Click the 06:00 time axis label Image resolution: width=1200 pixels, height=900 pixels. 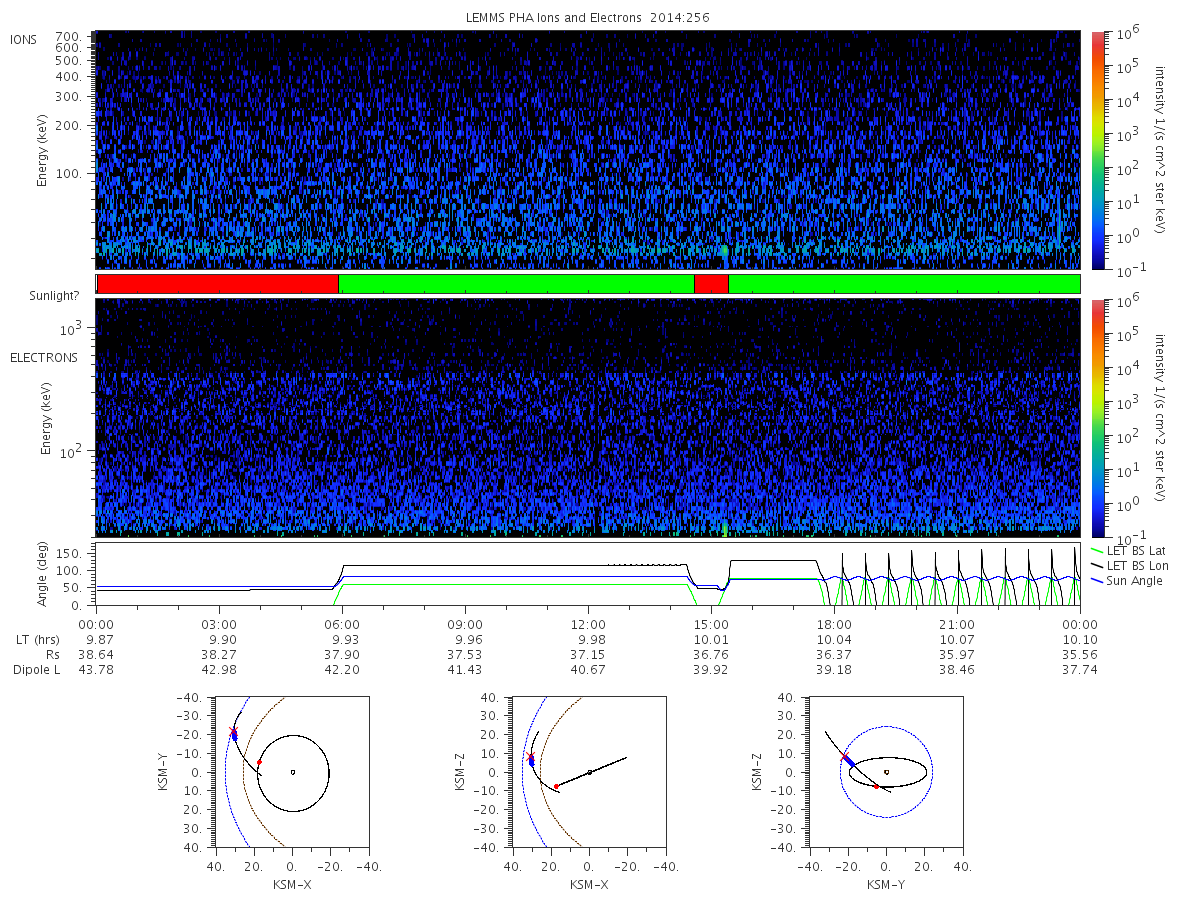[x=342, y=625]
